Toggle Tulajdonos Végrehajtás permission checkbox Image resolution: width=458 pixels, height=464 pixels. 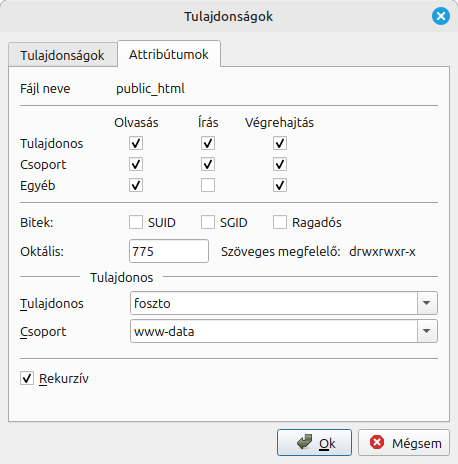click(x=280, y=143)
